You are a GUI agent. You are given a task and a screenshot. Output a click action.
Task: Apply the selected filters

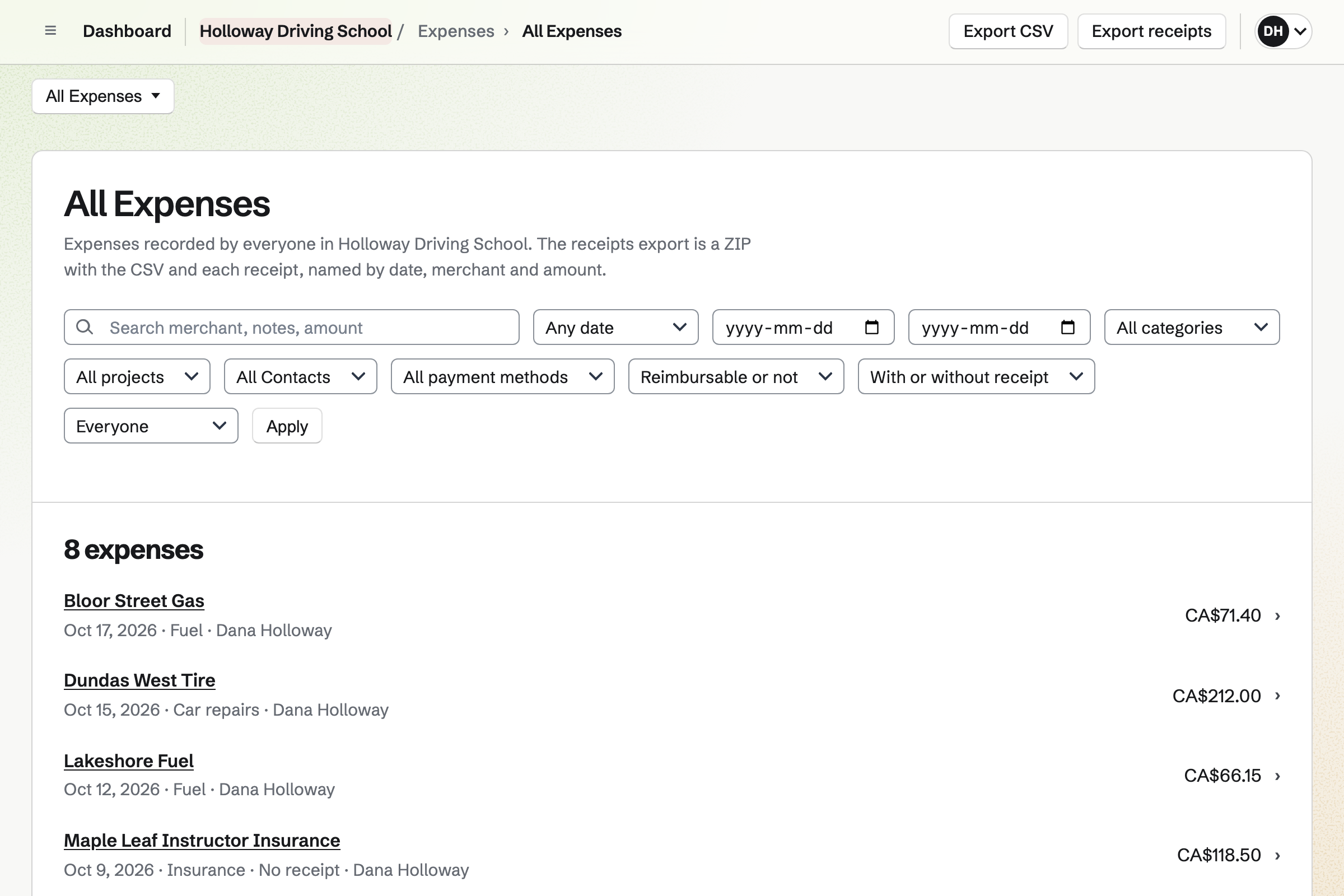click(287, 426)
